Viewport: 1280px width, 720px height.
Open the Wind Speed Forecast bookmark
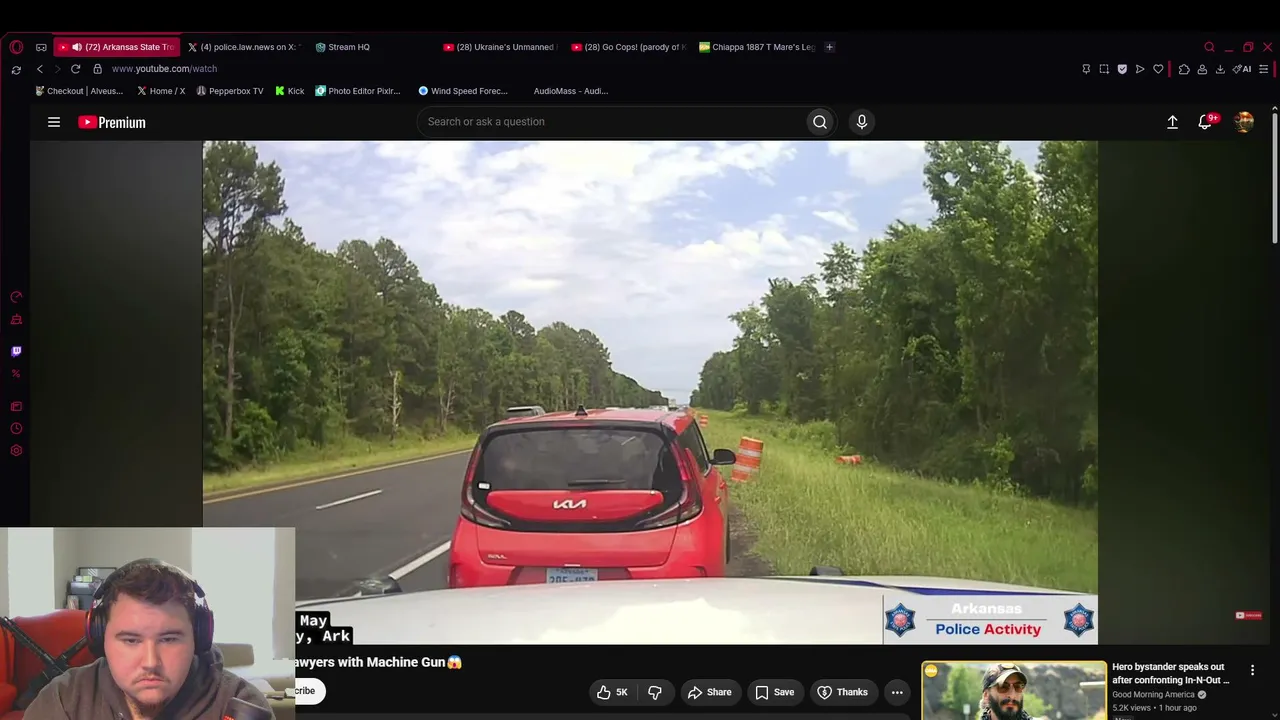coord(463,91)
